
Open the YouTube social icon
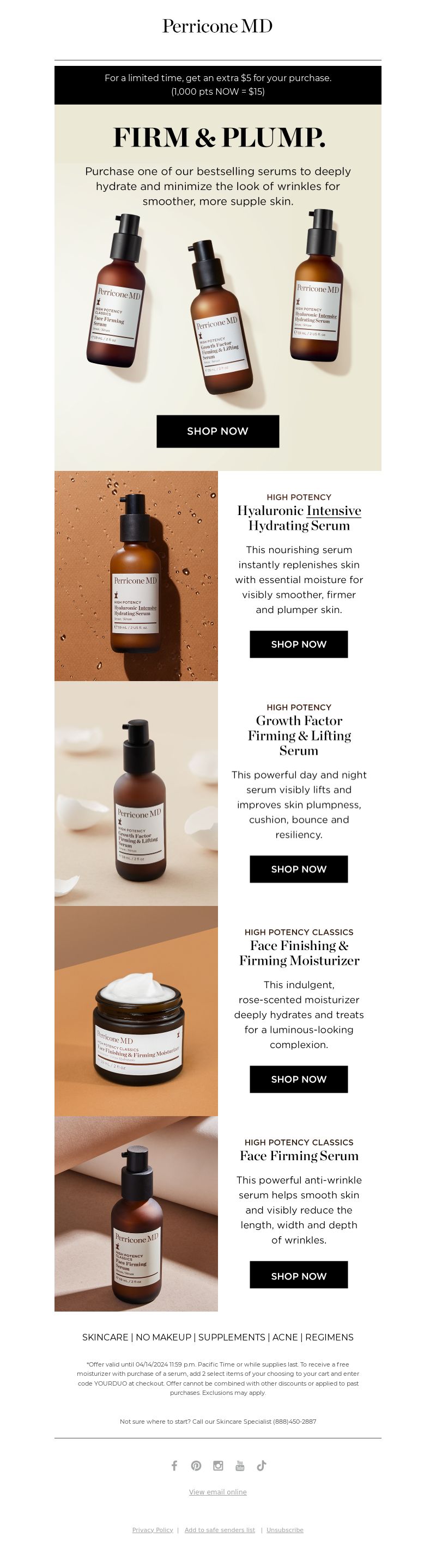click(240, 1465)
